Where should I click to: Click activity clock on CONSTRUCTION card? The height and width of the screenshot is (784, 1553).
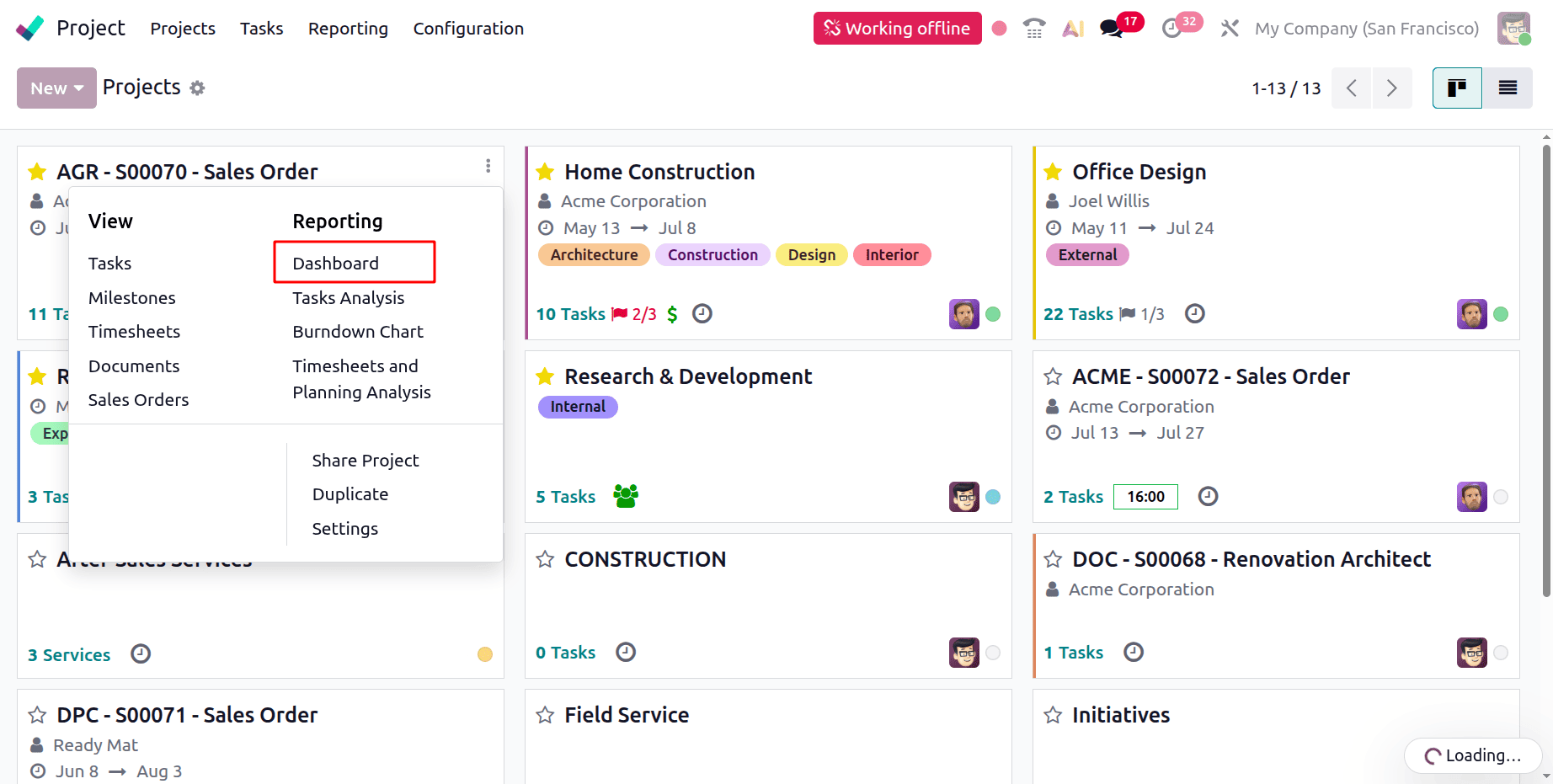coord(626,653)
